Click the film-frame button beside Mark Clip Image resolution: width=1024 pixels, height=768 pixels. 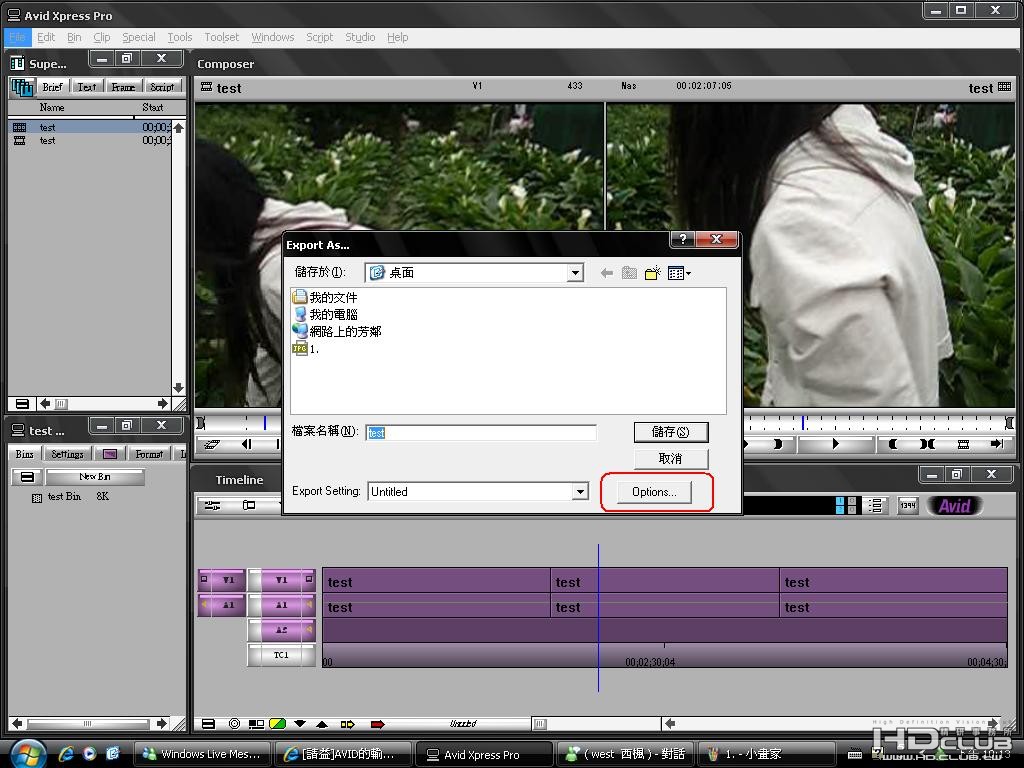963,444
